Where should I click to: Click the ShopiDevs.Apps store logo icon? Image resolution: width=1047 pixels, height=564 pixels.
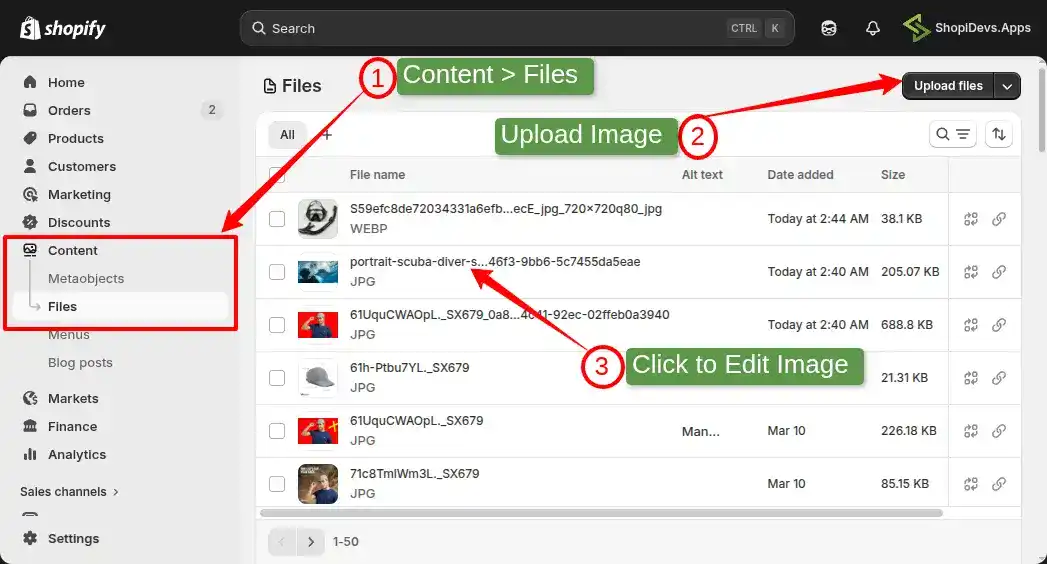click(916, 28)
